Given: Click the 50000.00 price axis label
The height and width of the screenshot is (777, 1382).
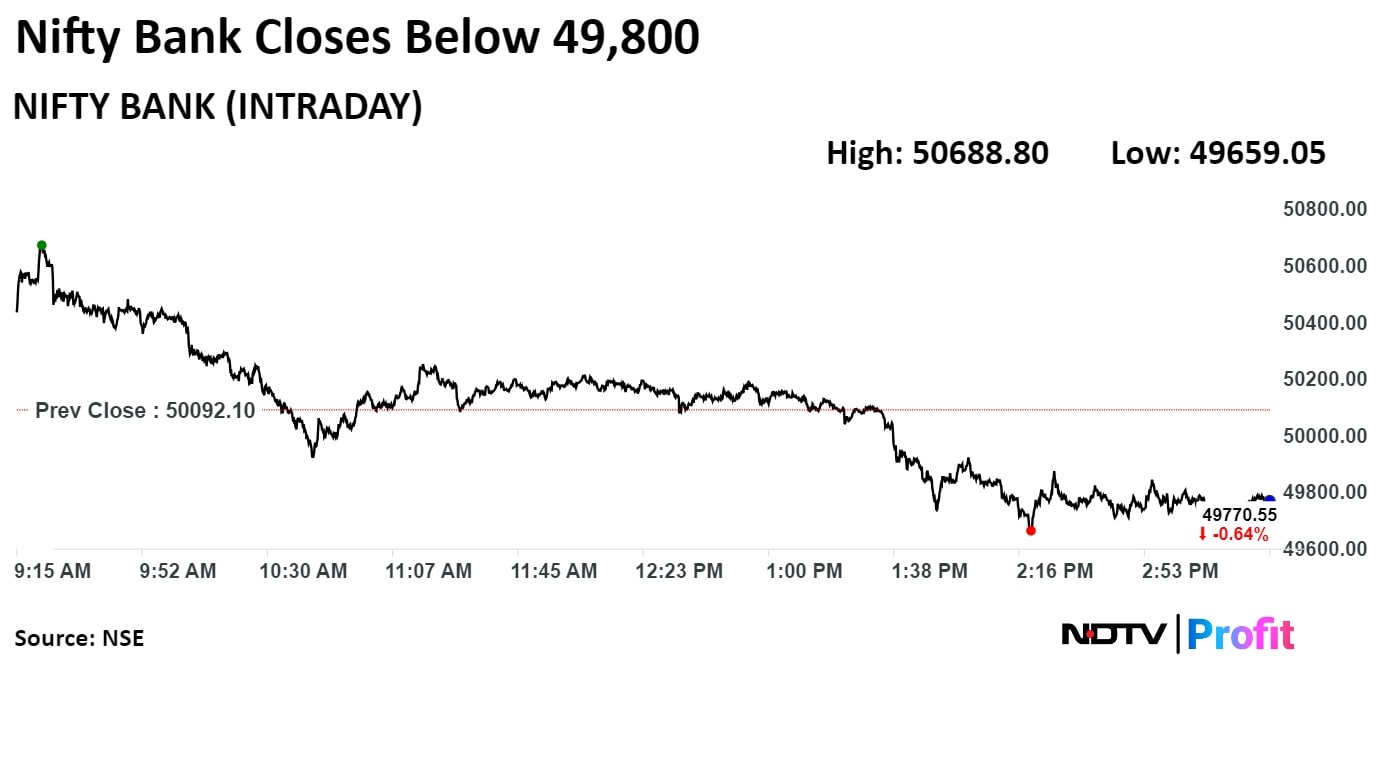Looking at the screenshot, I should point(1325,435).
